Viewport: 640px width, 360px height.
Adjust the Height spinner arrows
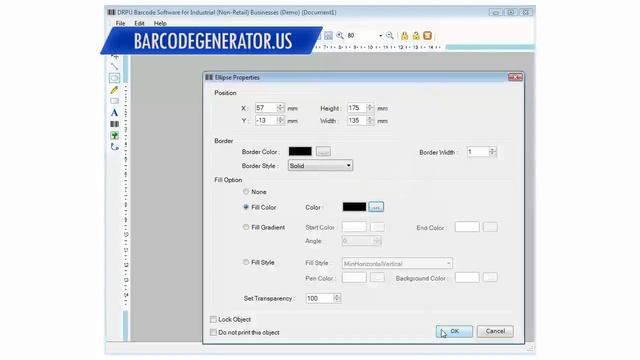tap(370, 108)
